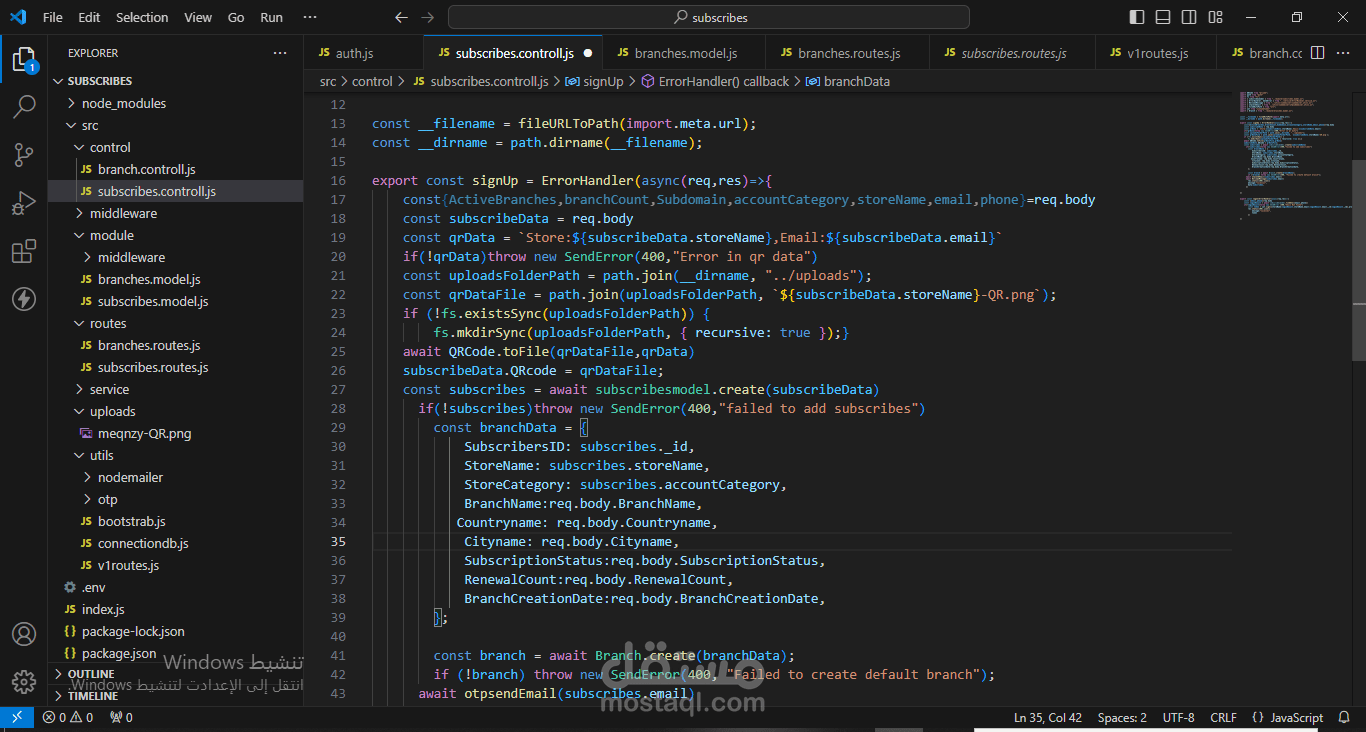Click the VS Code logo icon
Viewport: 1366px width, 732px height.
point(18,17)
